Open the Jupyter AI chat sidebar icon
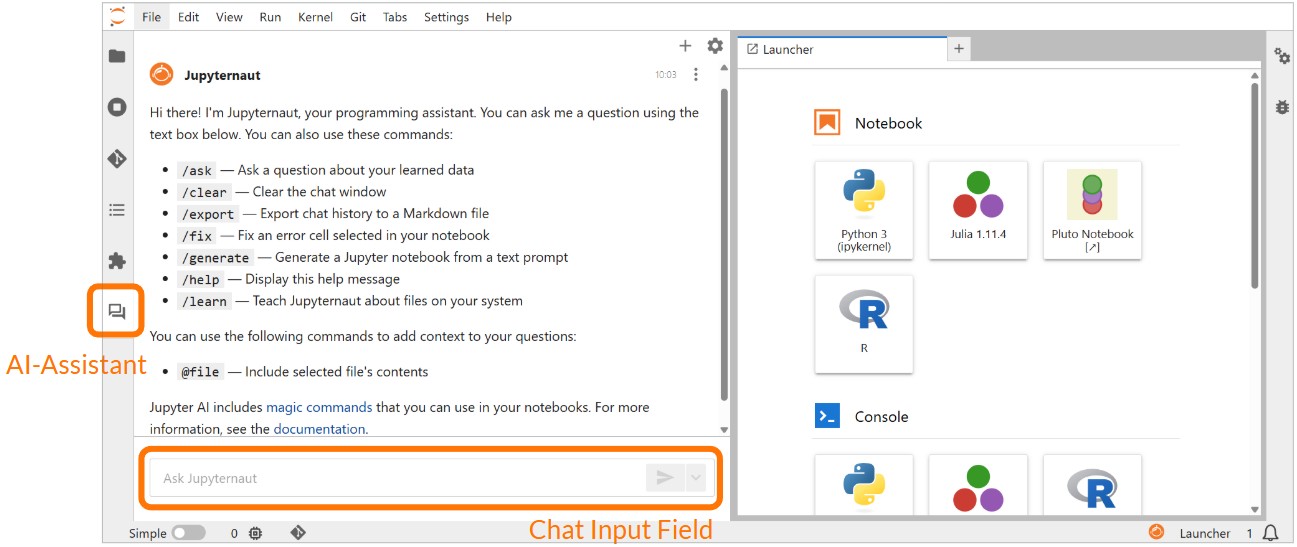Viewport: 1297px width, 547px height. coord(117,312)
